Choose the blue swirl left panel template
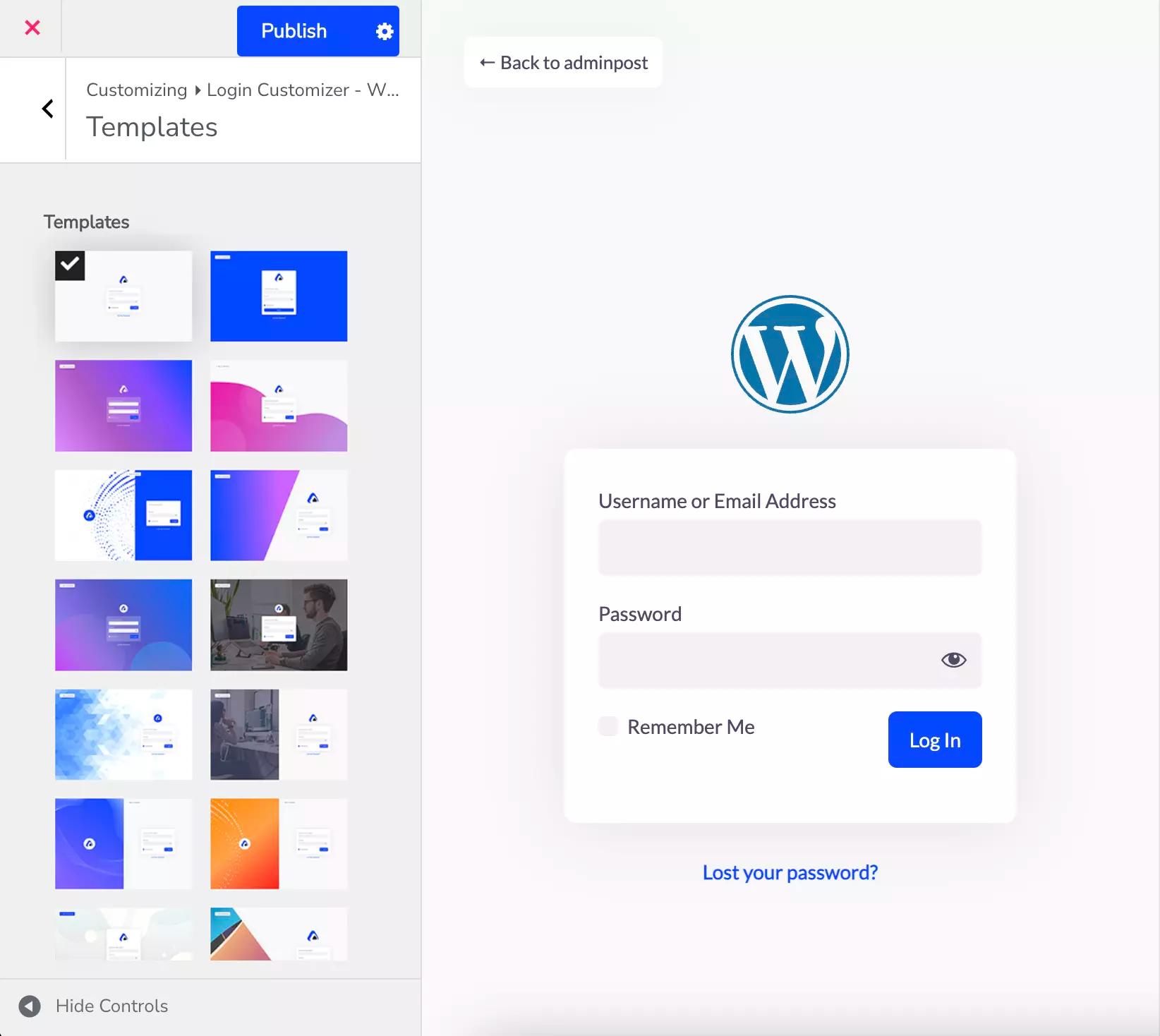 point(123,844)
